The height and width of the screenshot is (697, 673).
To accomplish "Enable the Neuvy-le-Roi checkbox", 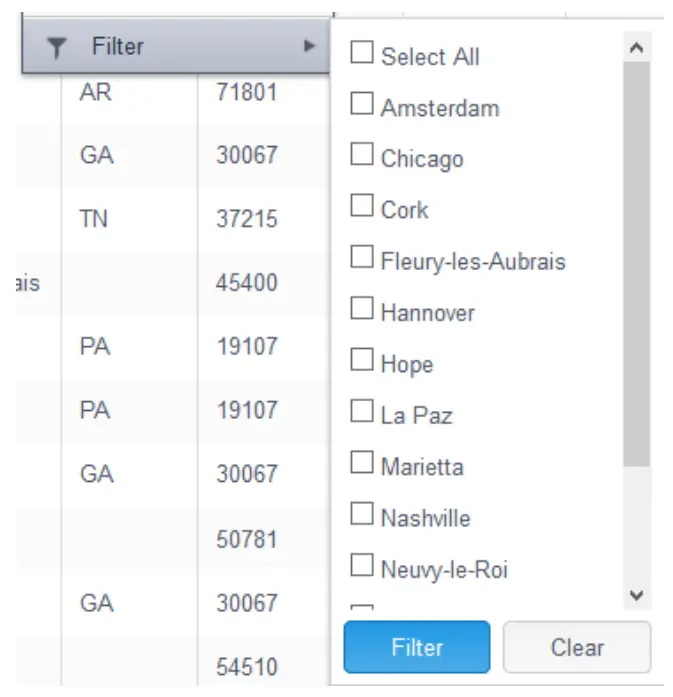I will coord(361,566).
